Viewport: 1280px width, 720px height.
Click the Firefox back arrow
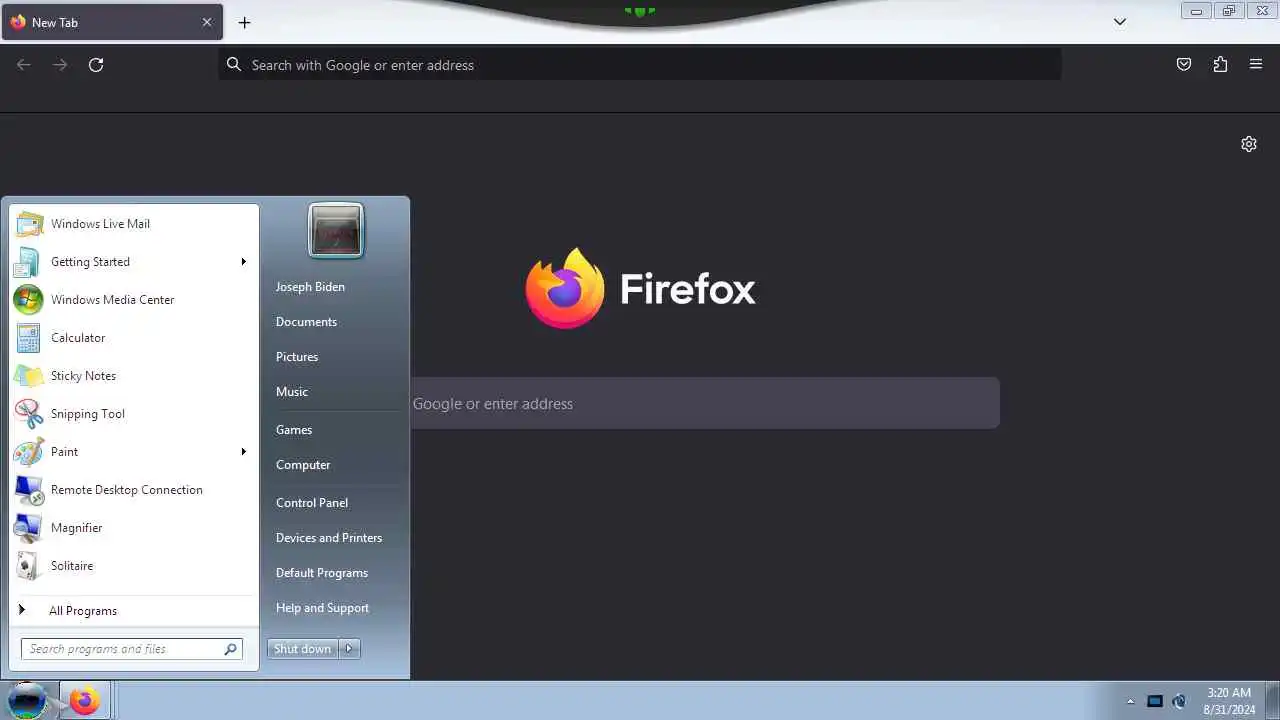[x=24, y=65]
